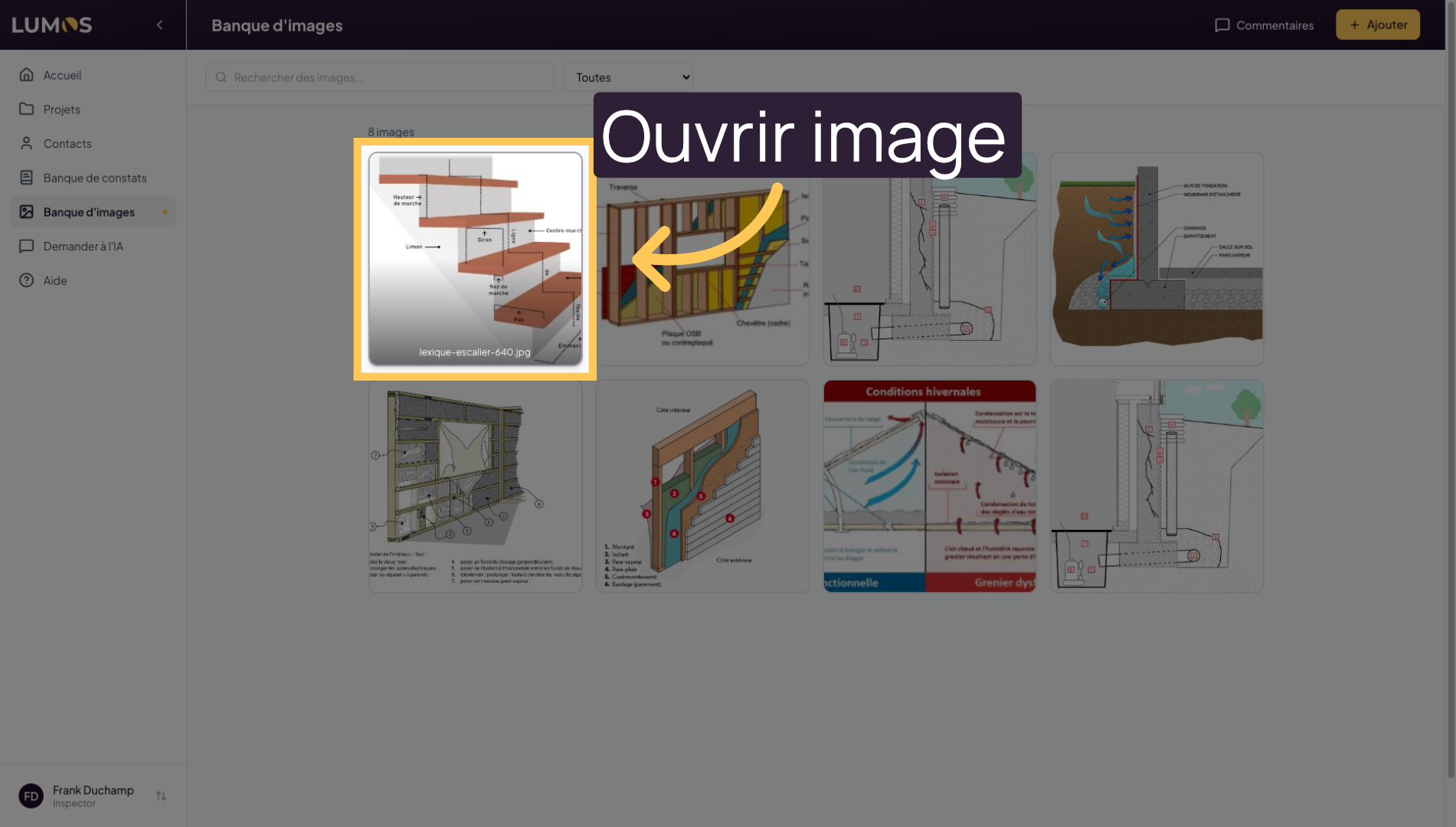Click the Commentaires speech bubble icon

click(x=1222, y=25)
